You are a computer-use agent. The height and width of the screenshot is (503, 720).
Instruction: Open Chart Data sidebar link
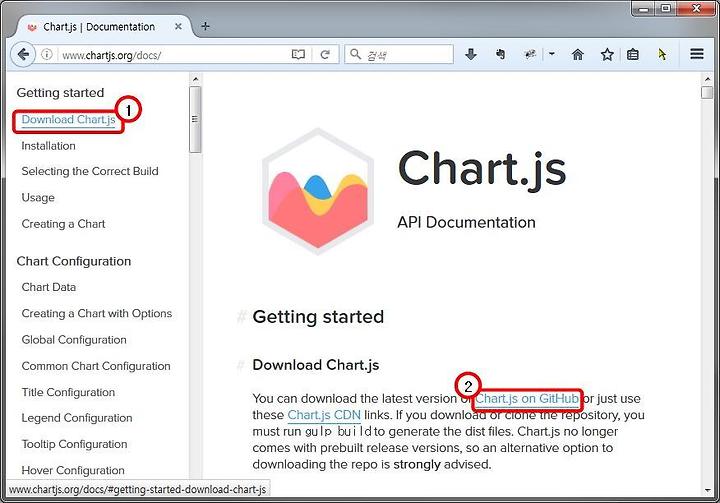point(49,287)
